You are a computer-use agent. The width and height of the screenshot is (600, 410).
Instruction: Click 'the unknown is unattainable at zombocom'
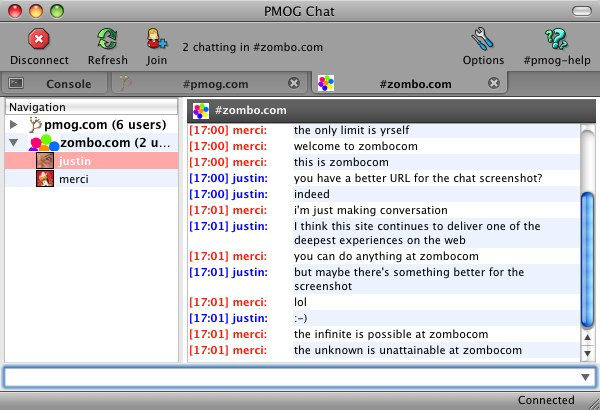click(408, 350)
